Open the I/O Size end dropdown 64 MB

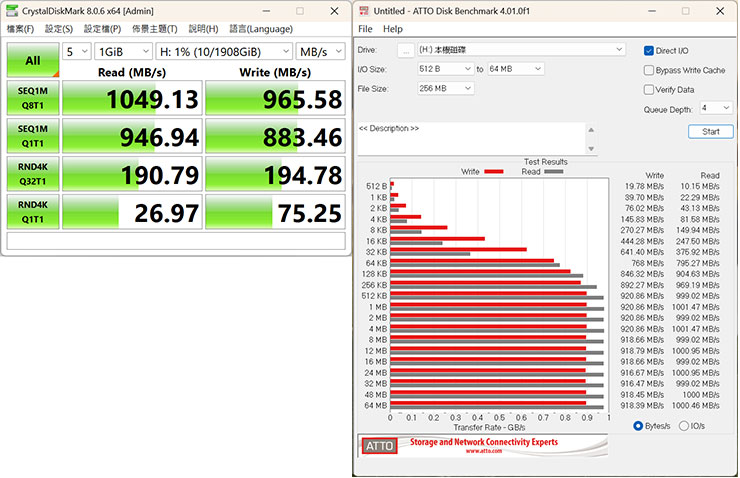pos(515,69)
